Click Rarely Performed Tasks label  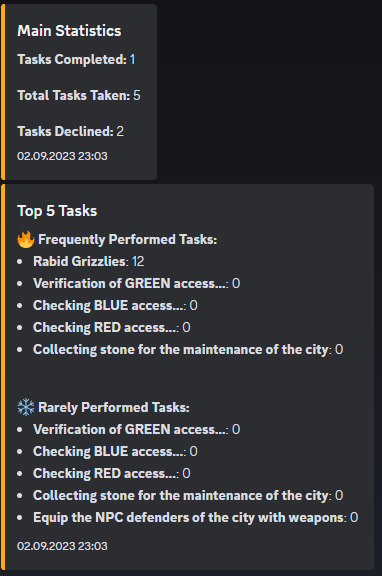point(113,407)
